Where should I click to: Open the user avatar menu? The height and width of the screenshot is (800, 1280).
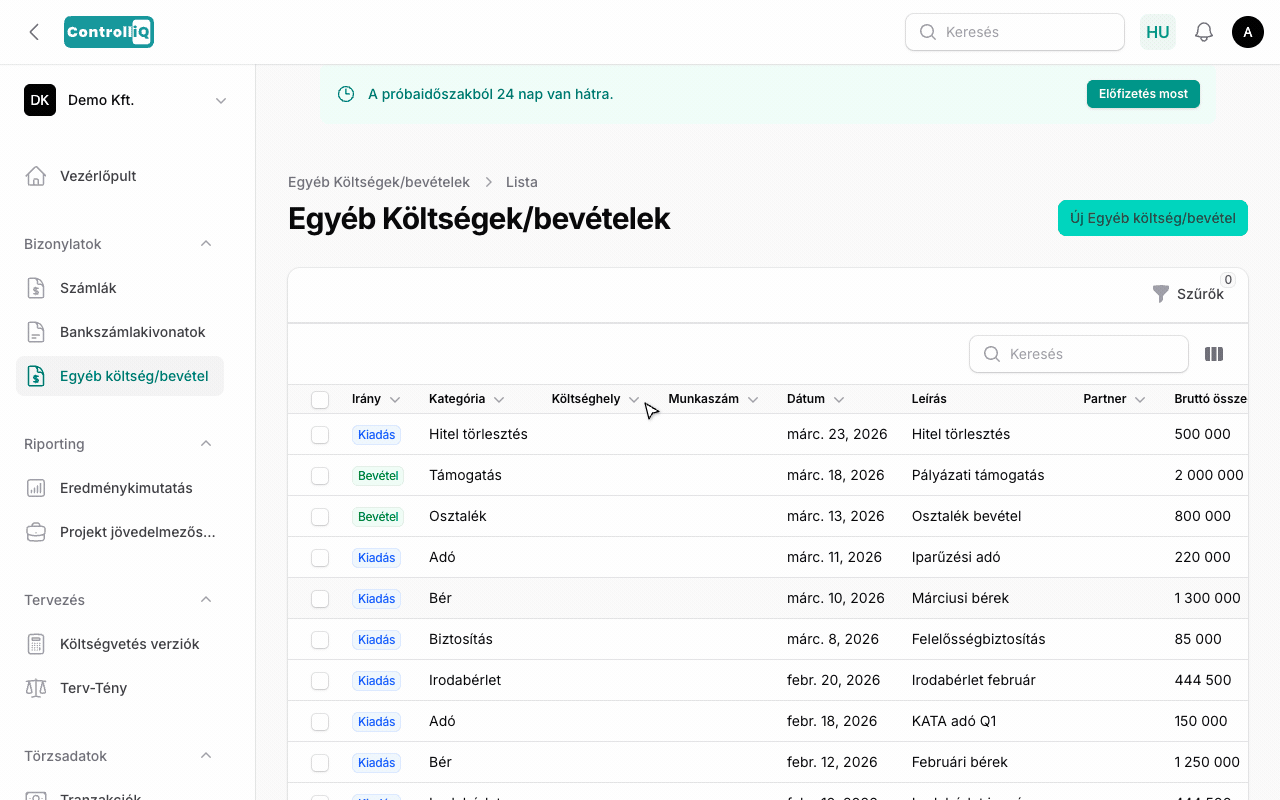1248,32
